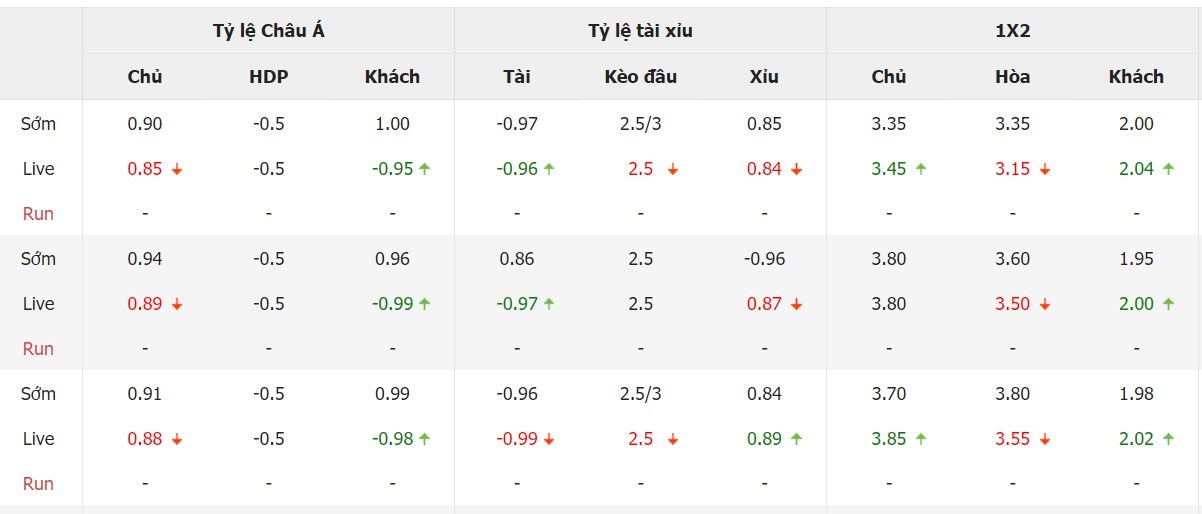Image resolution: width=1202 pixels, height=514 pixels.
Task: Click the green up arrow next to -0.95
Action: 425,170
